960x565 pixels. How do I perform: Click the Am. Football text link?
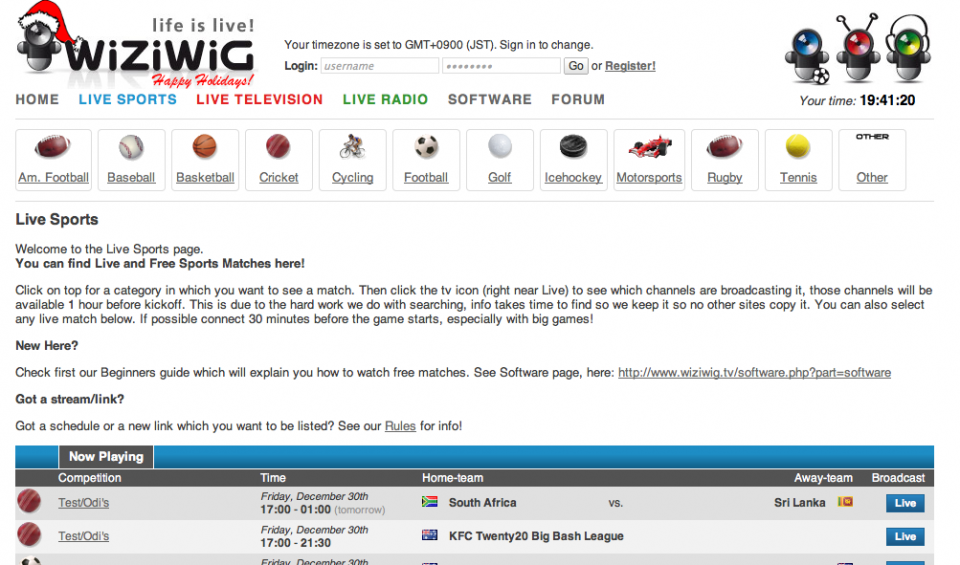tap(53, 178)
